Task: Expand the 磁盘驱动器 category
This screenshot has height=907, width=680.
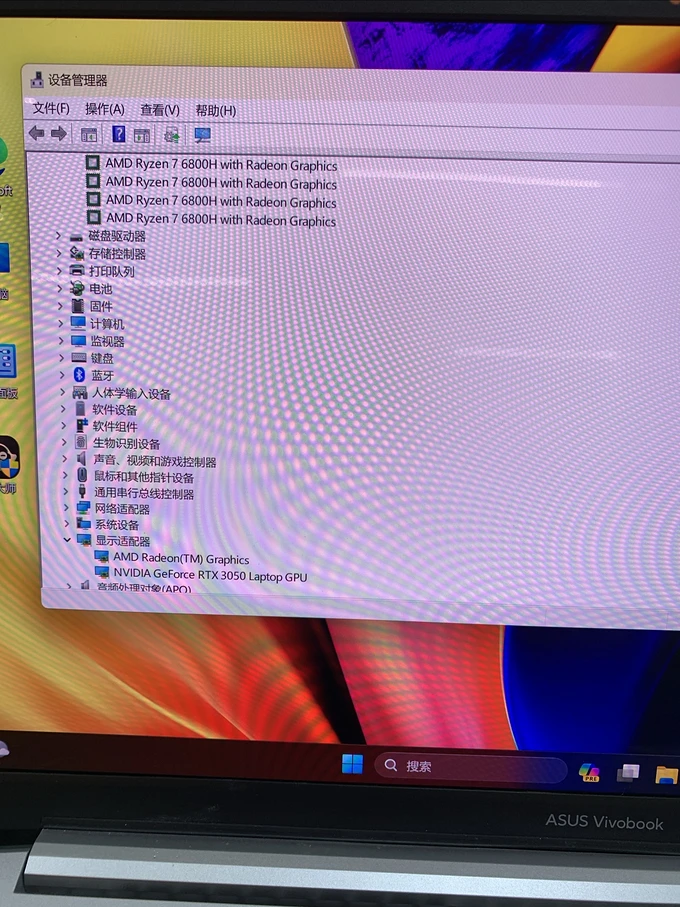Action: [58, 235]
